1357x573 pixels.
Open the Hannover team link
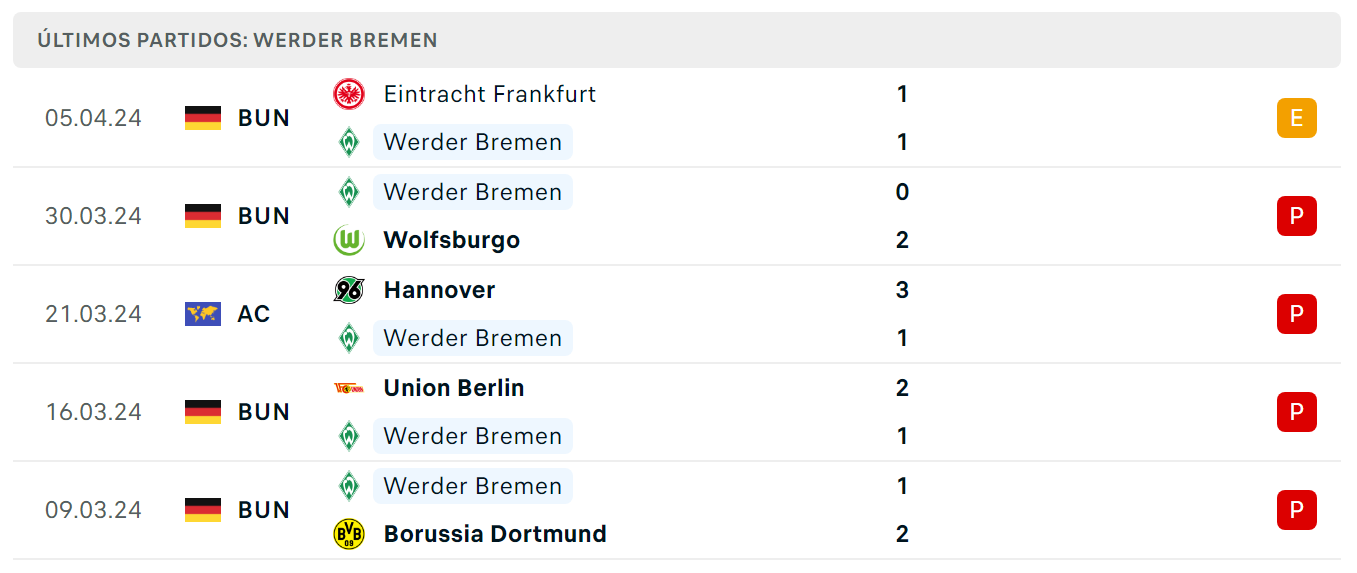(x=439, y=290)
